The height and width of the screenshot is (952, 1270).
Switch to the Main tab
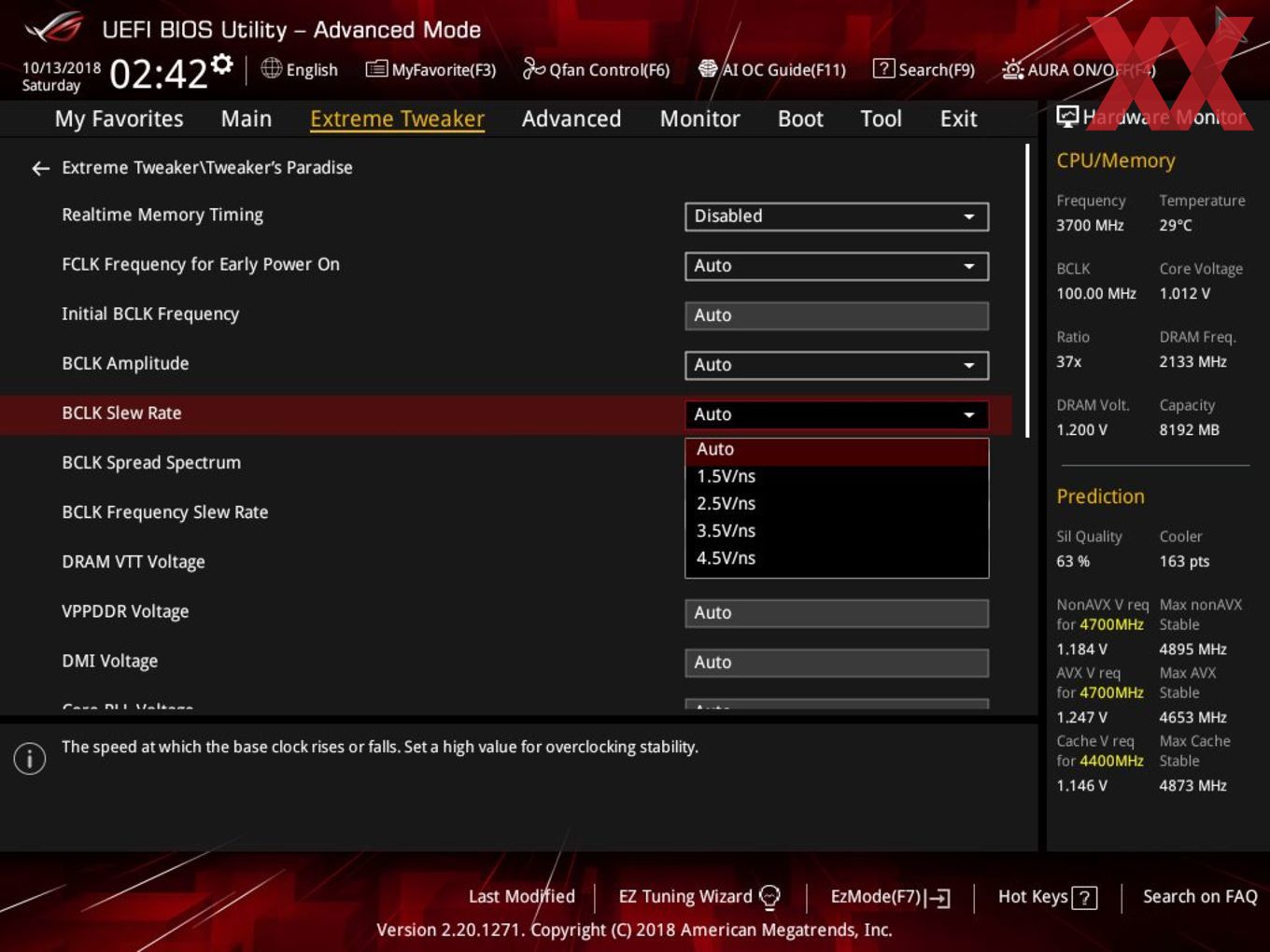(247, 119)
